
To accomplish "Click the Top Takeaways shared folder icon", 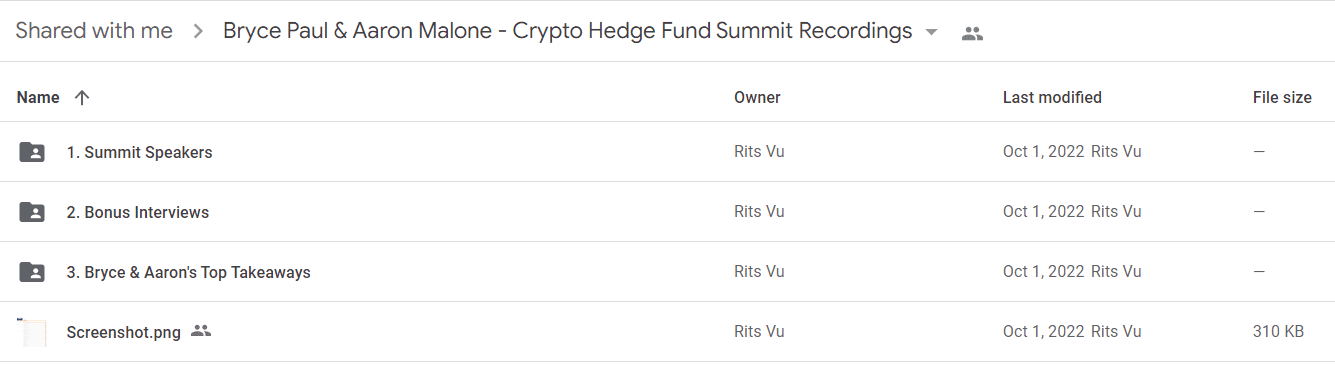I will coord(32,272).
